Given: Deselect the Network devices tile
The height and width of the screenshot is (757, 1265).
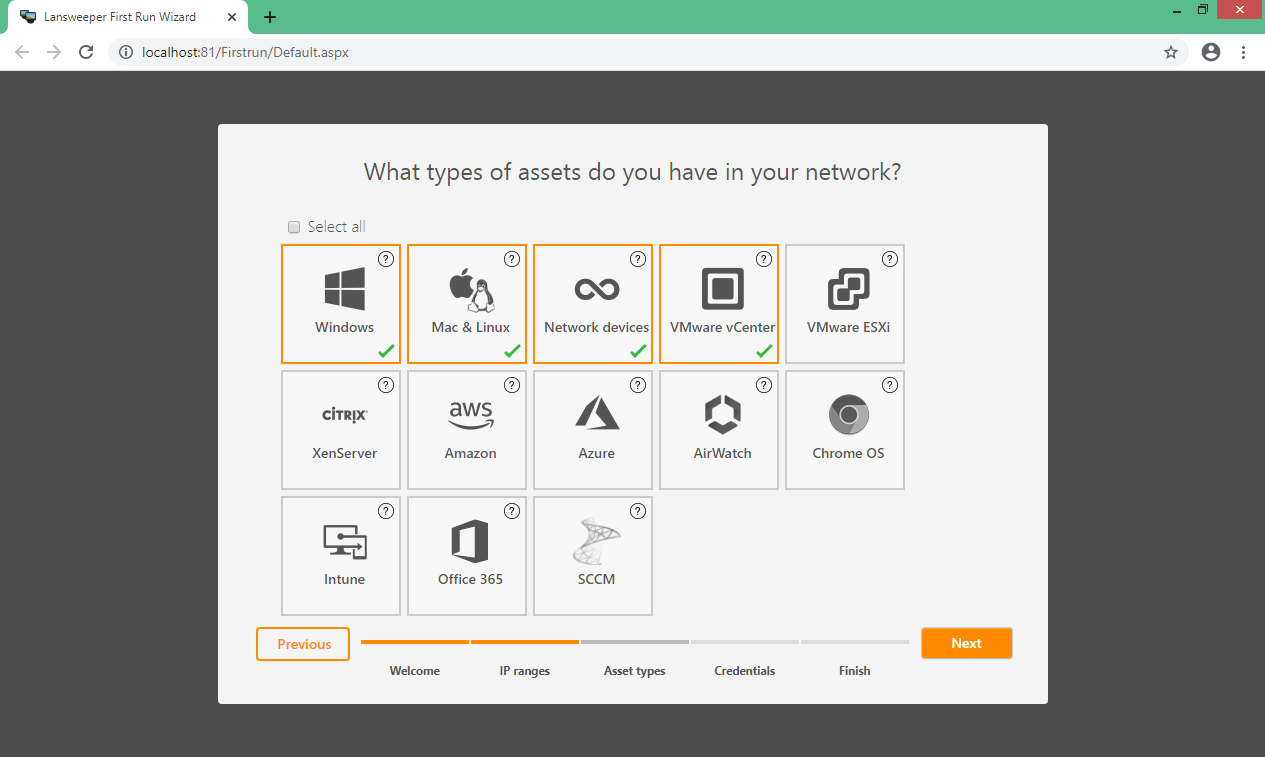Looking at the screenshot, I should coord(593,304).
